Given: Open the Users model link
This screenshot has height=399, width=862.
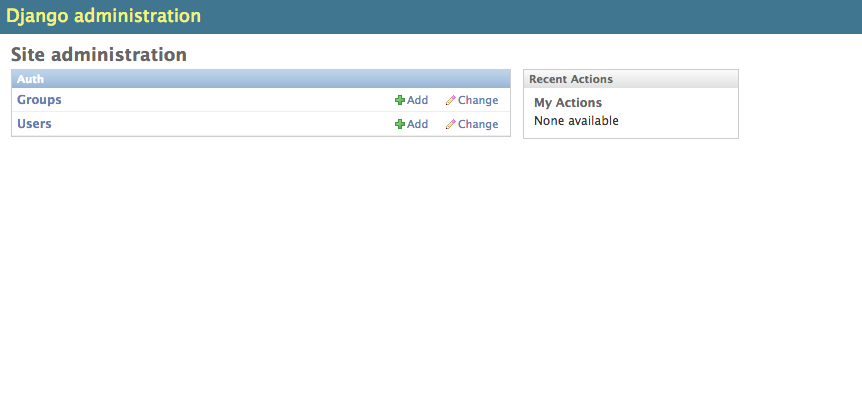Looking at the screenshot, I should (34, 124).
